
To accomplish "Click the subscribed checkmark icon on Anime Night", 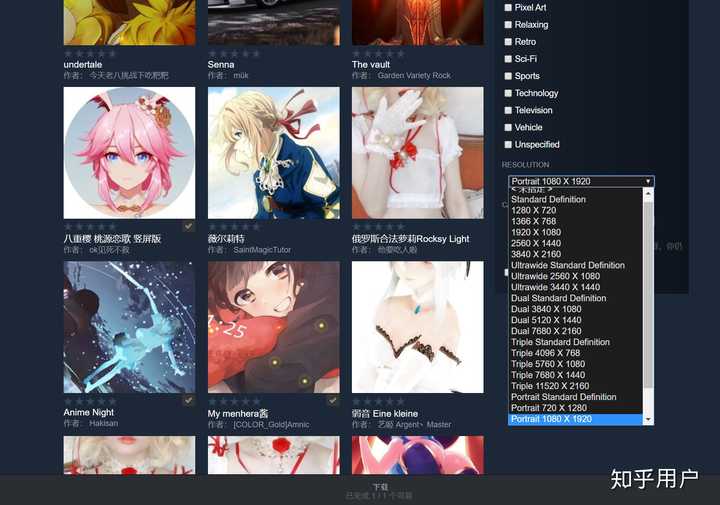I will (x=188, y=401).
